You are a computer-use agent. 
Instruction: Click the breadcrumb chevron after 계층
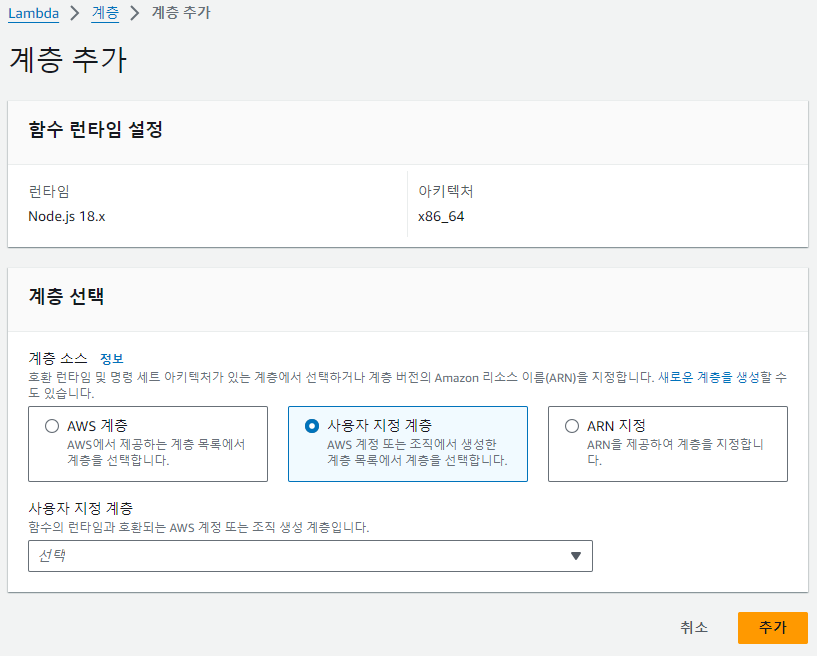coord(135,13)
